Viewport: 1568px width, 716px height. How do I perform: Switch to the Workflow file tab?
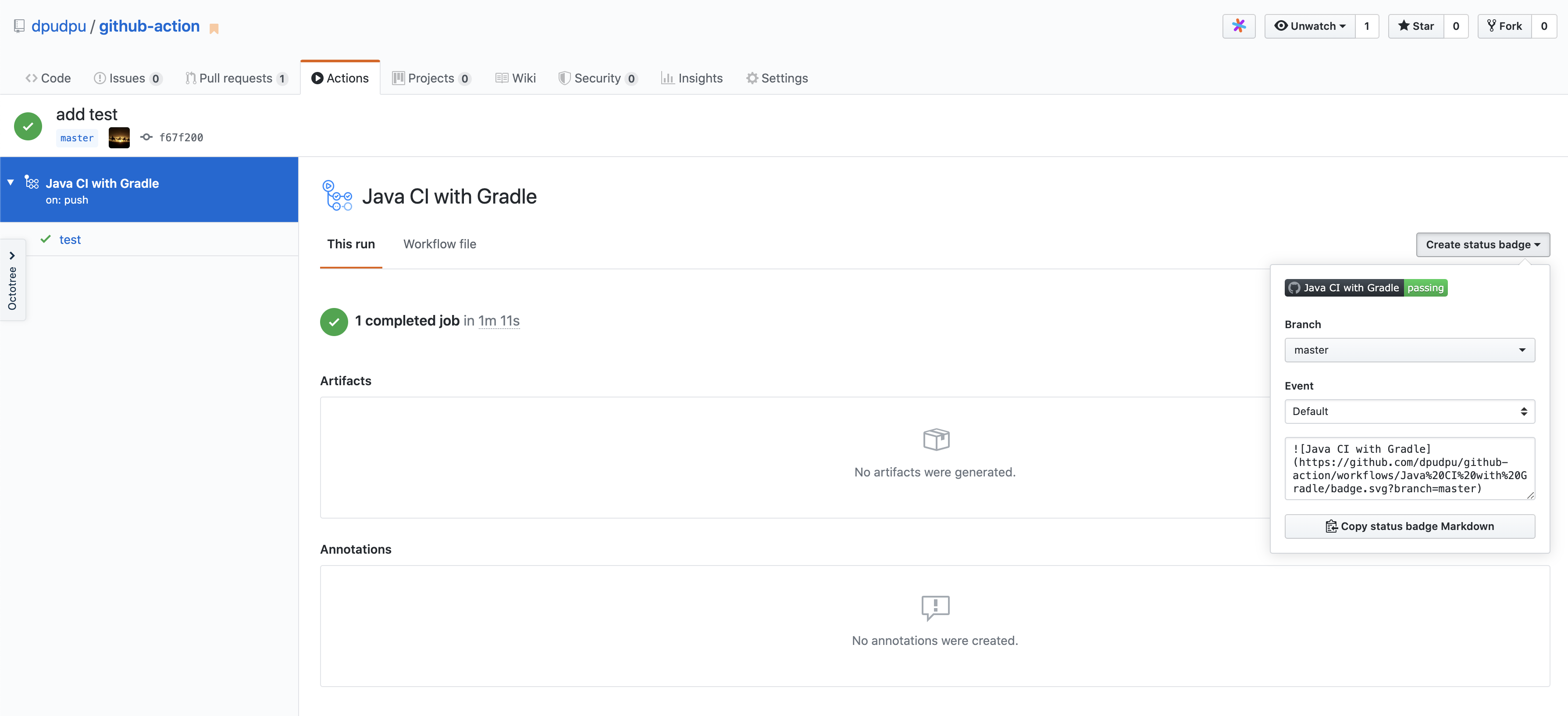(x=439, y=244)
